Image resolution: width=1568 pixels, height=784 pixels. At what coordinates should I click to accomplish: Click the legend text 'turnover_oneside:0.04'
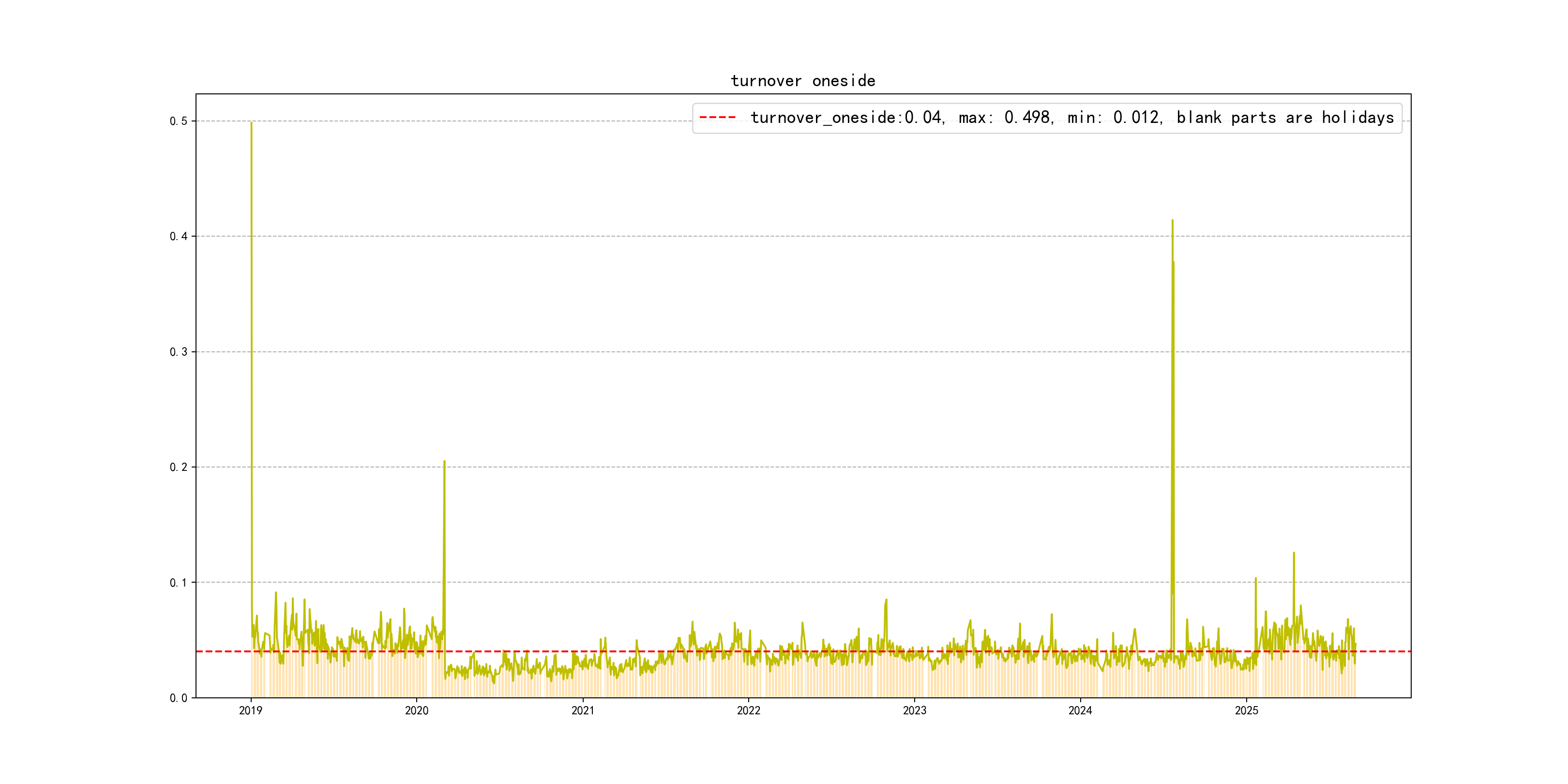click(x=846, y=118)
